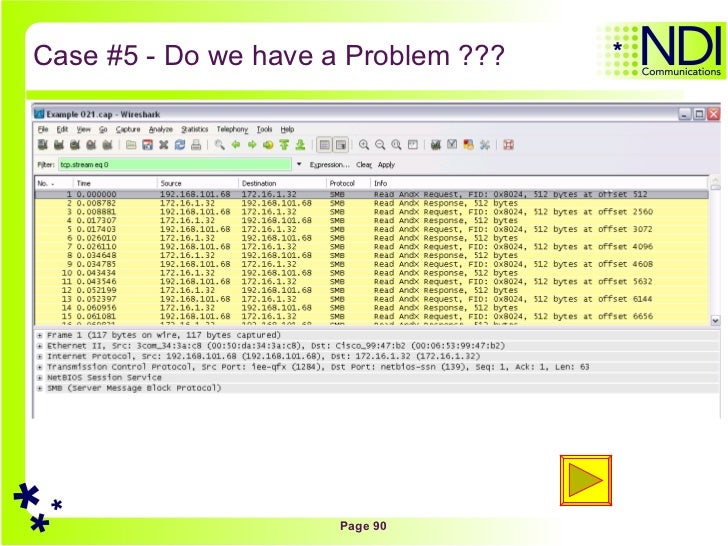Stop the running capture icon

(x=91, y=145)
